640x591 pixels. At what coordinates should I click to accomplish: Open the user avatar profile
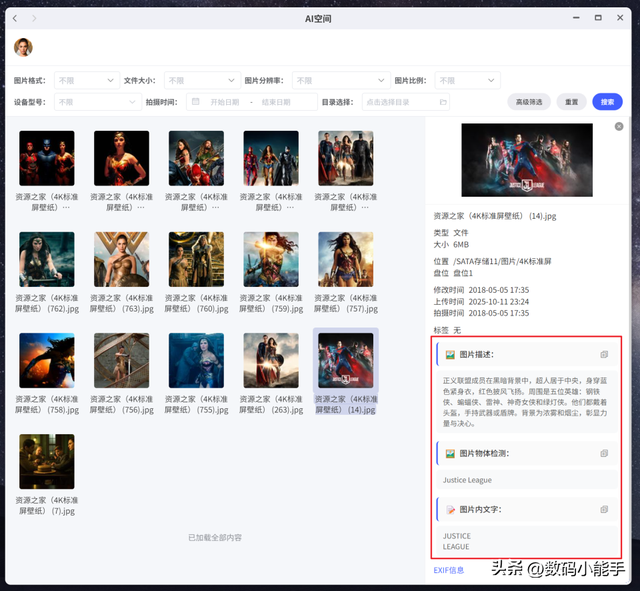[23, 47]
